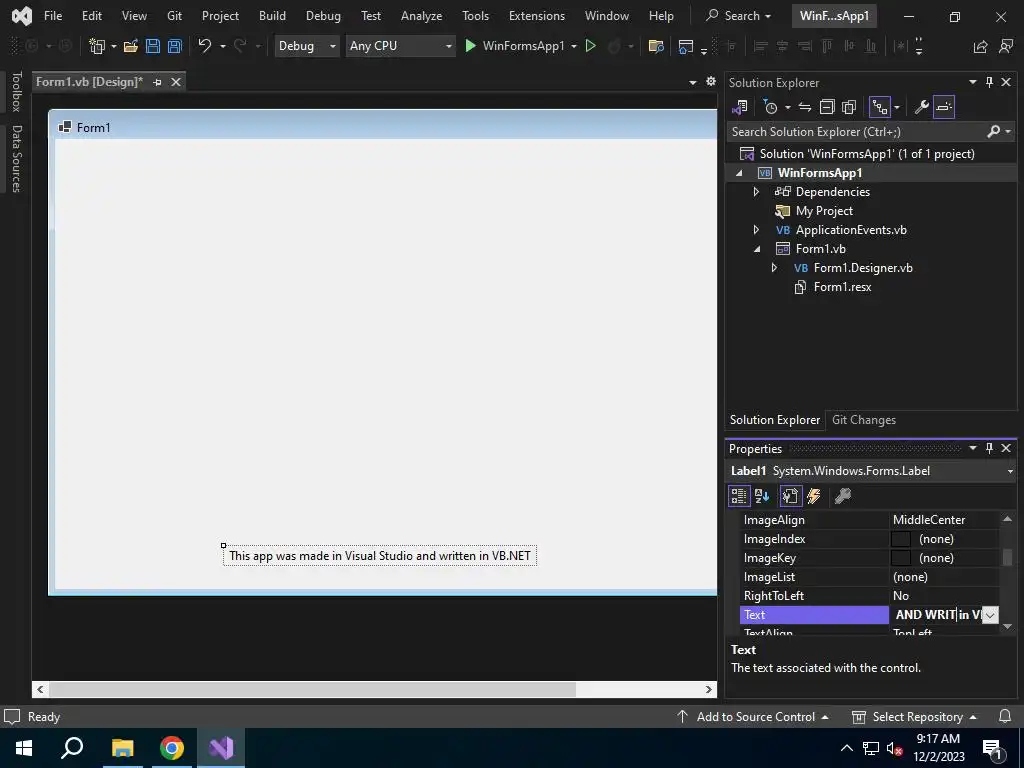This screenshot has height=768, width=1024.
Task: Open Solution Explorer Properties wrench icon
Action: [x=921, y=107]
